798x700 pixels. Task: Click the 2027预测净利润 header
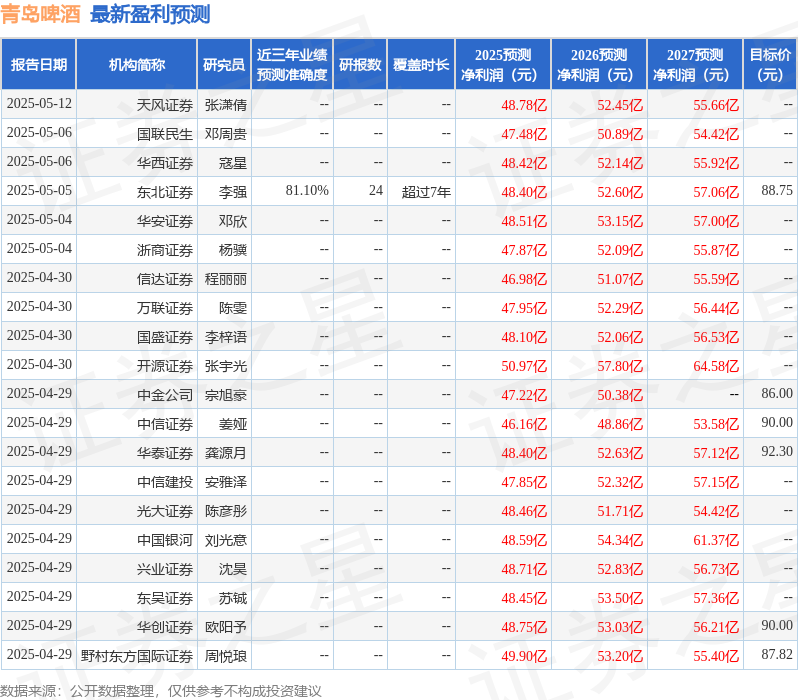coord(695,65)
